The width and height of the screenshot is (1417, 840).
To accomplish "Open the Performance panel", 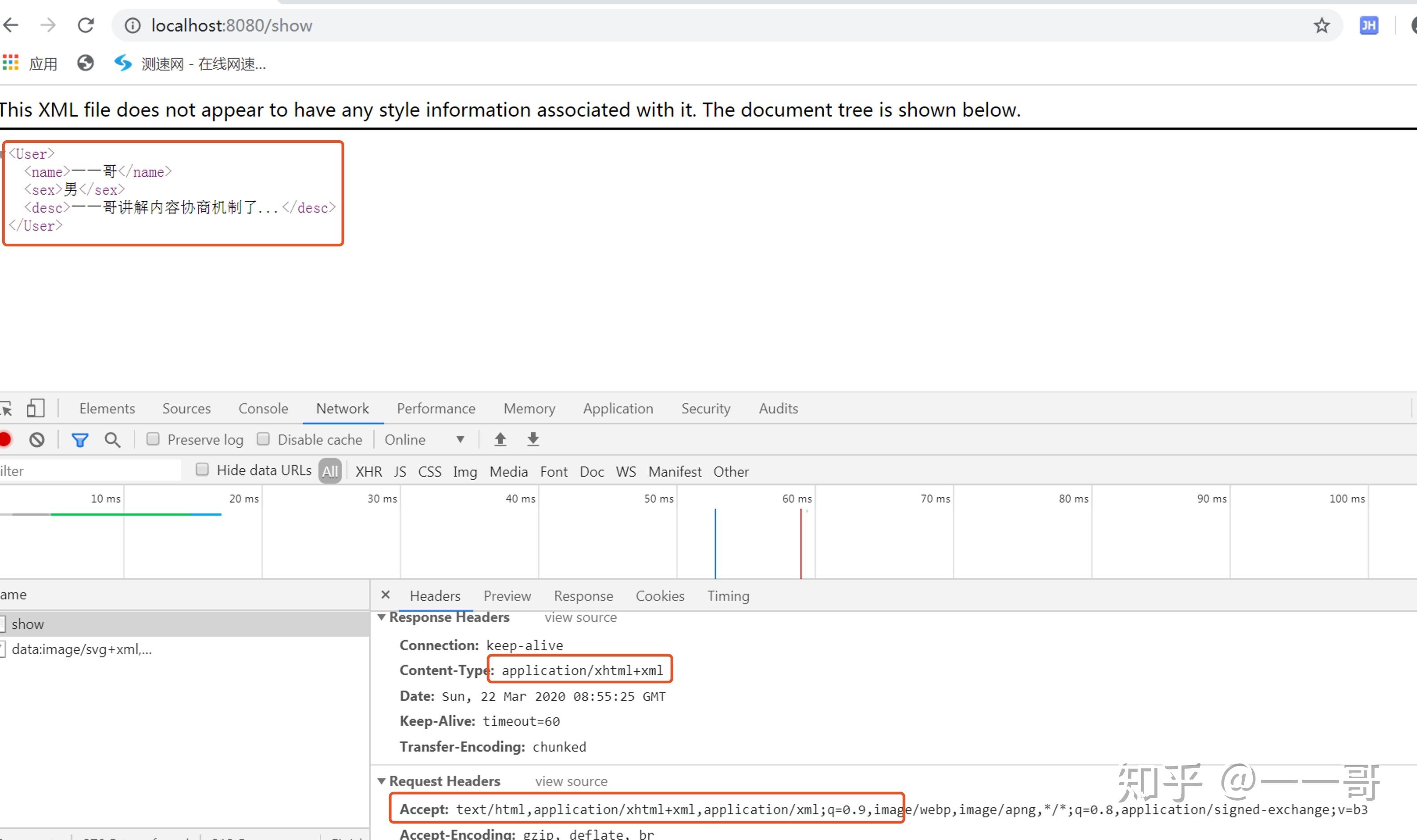I will coord(435,408).
